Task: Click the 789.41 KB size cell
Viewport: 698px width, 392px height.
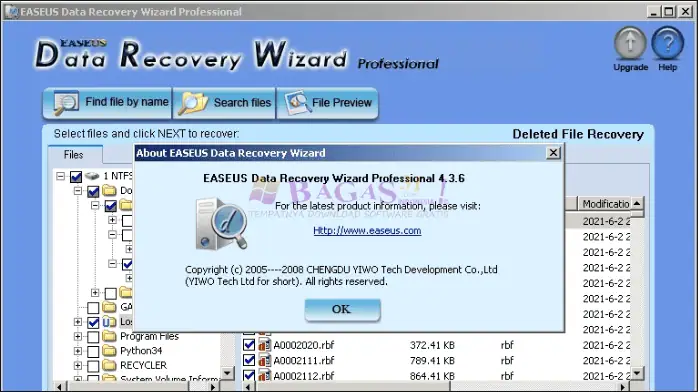Action: coord(432,360)
